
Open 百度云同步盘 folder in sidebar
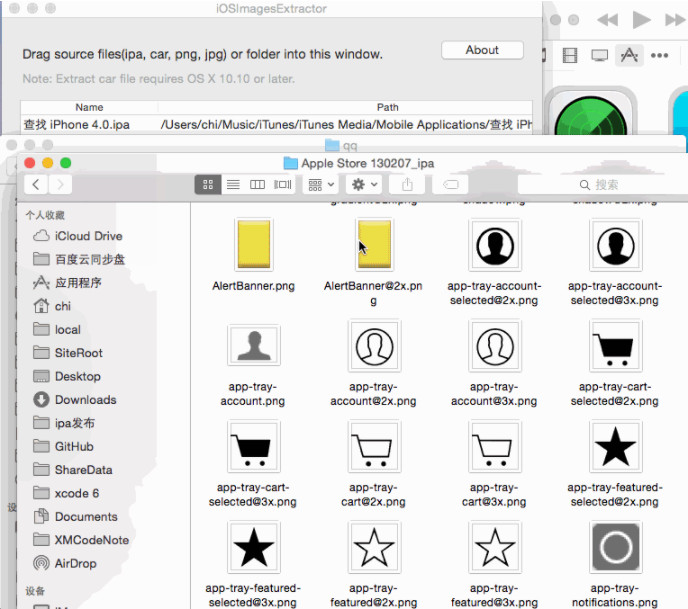[x=79, y=259]
